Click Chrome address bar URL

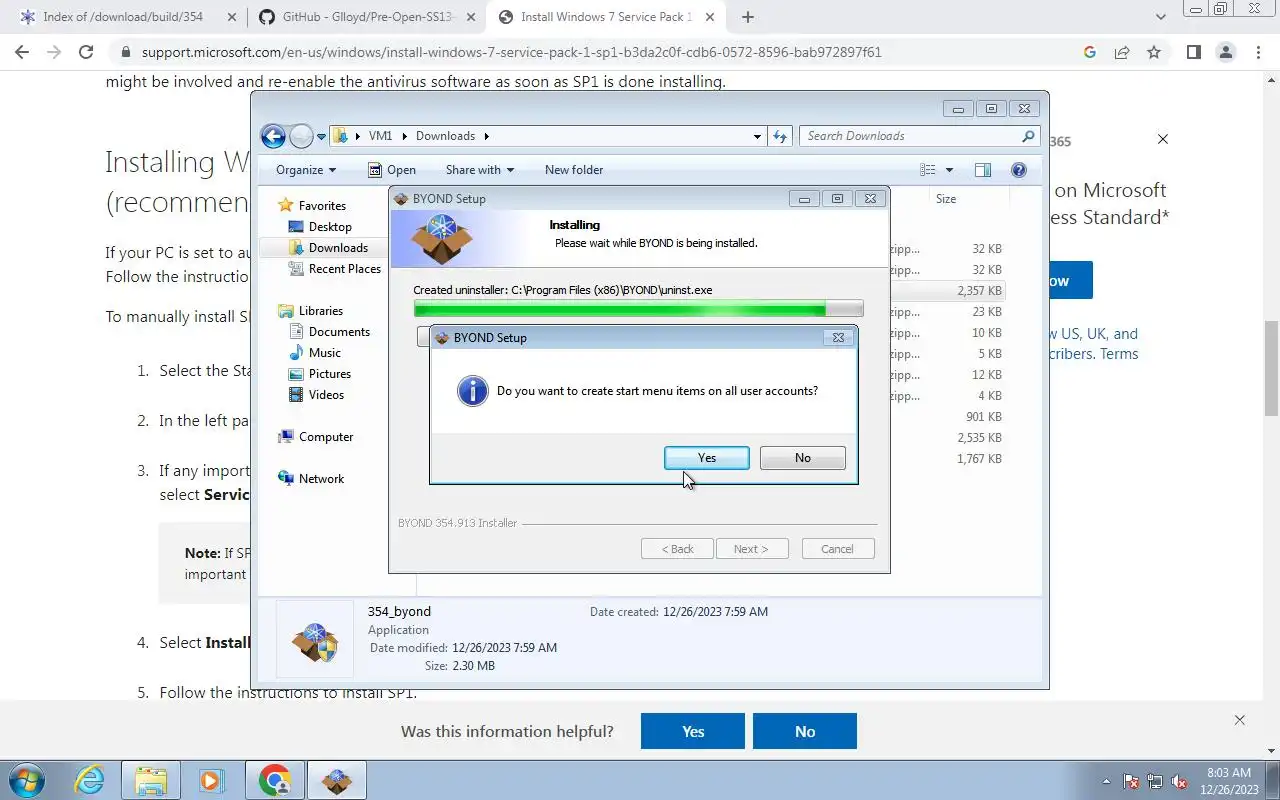[511, 52]
